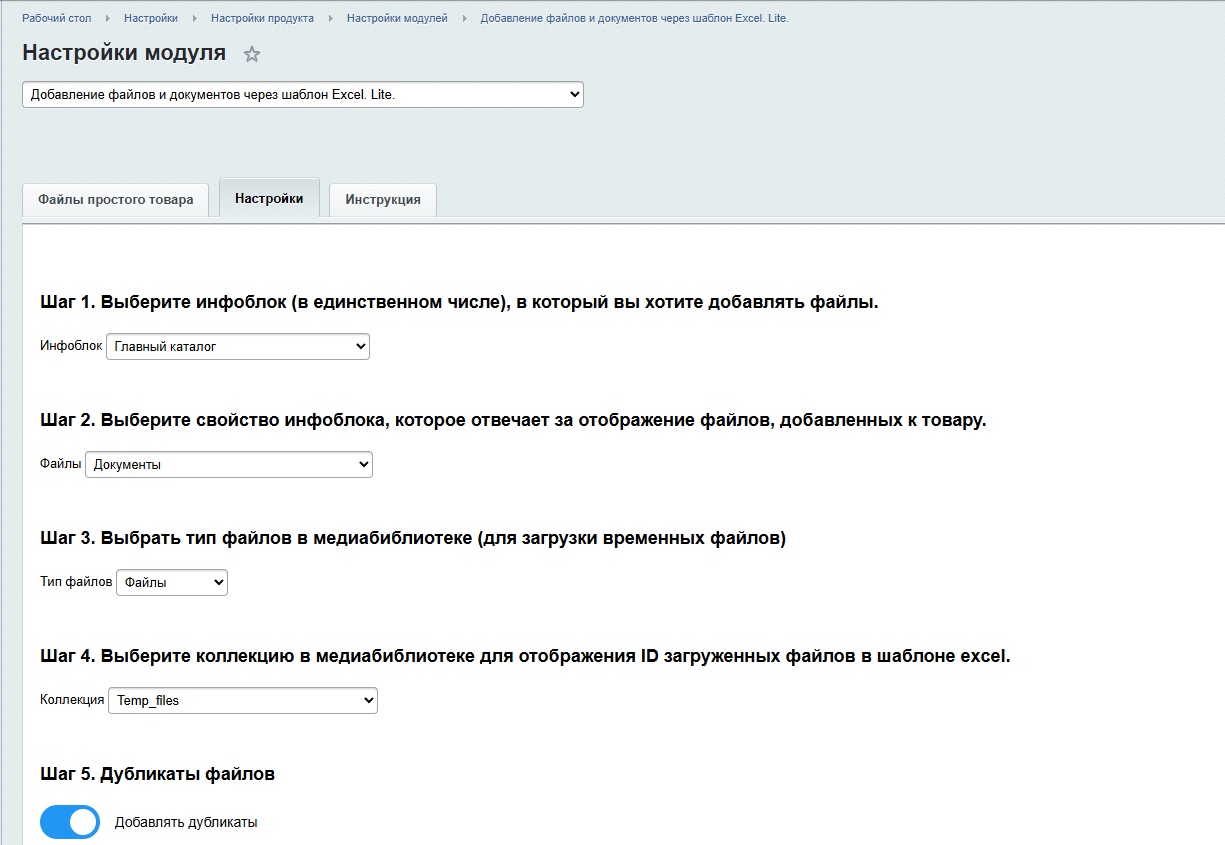Open the Инструкция tab
This screenshot has height=845, width=1225.
point(383,199)
